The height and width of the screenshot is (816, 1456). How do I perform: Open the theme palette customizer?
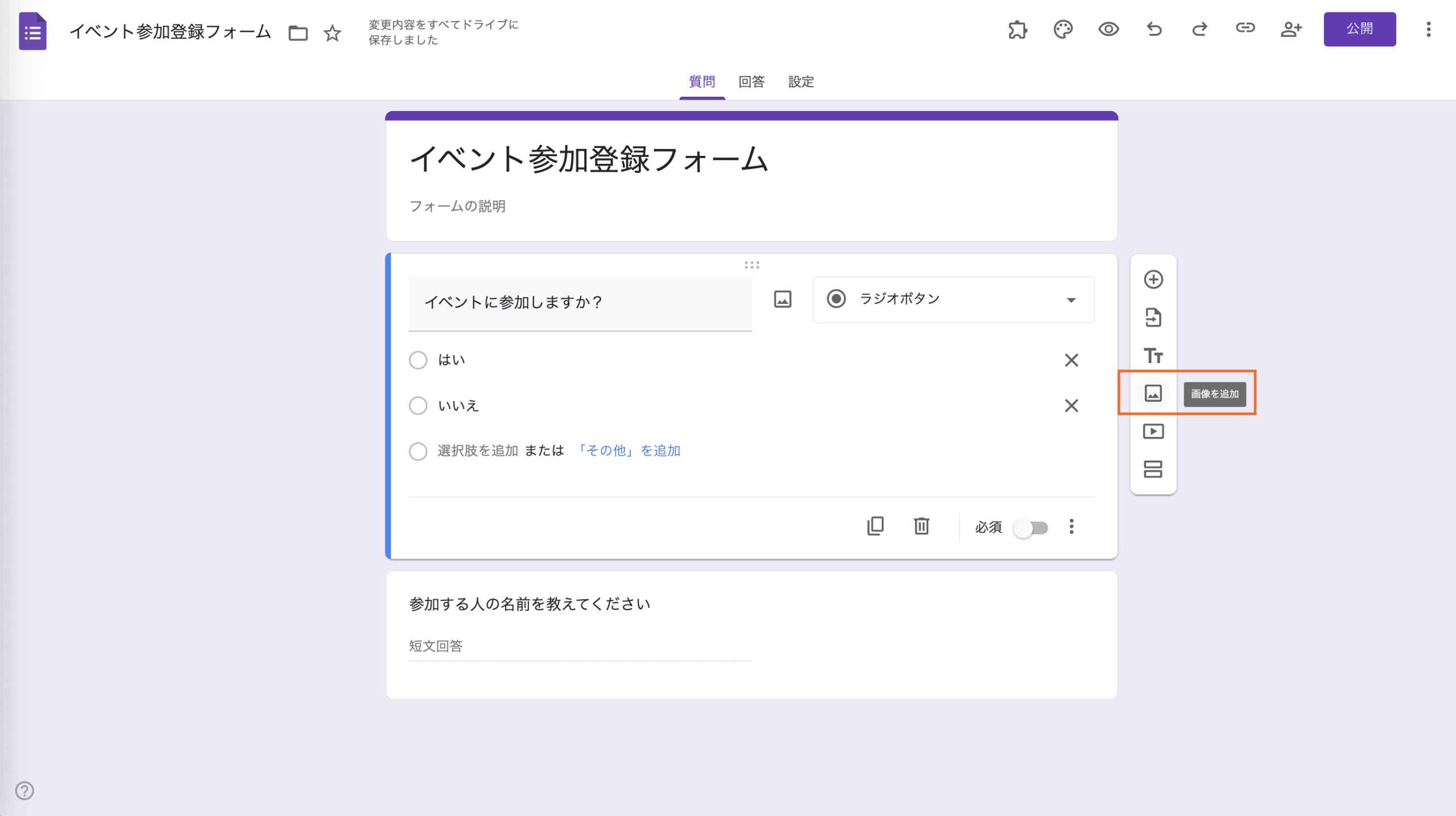click(1062, 29)
